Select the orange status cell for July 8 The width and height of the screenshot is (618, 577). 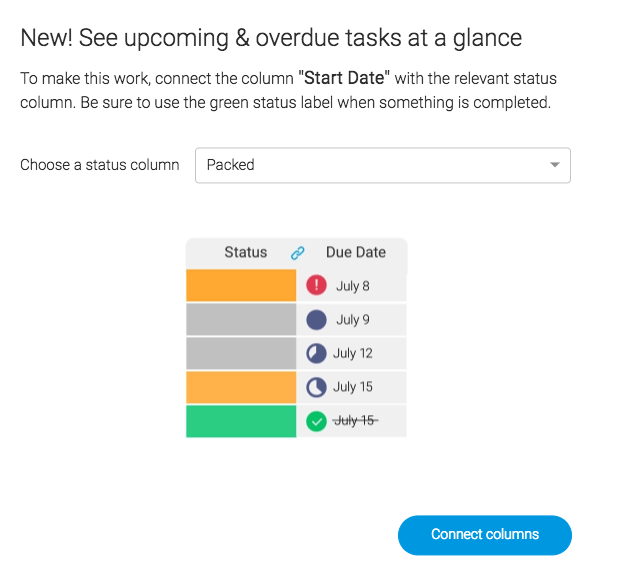click(241, 285)
